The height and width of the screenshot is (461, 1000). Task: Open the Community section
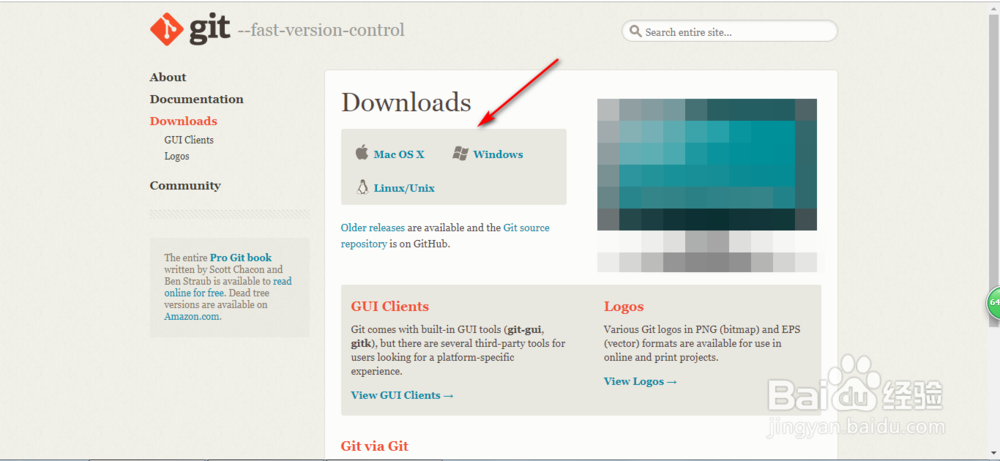click(185, 186)
